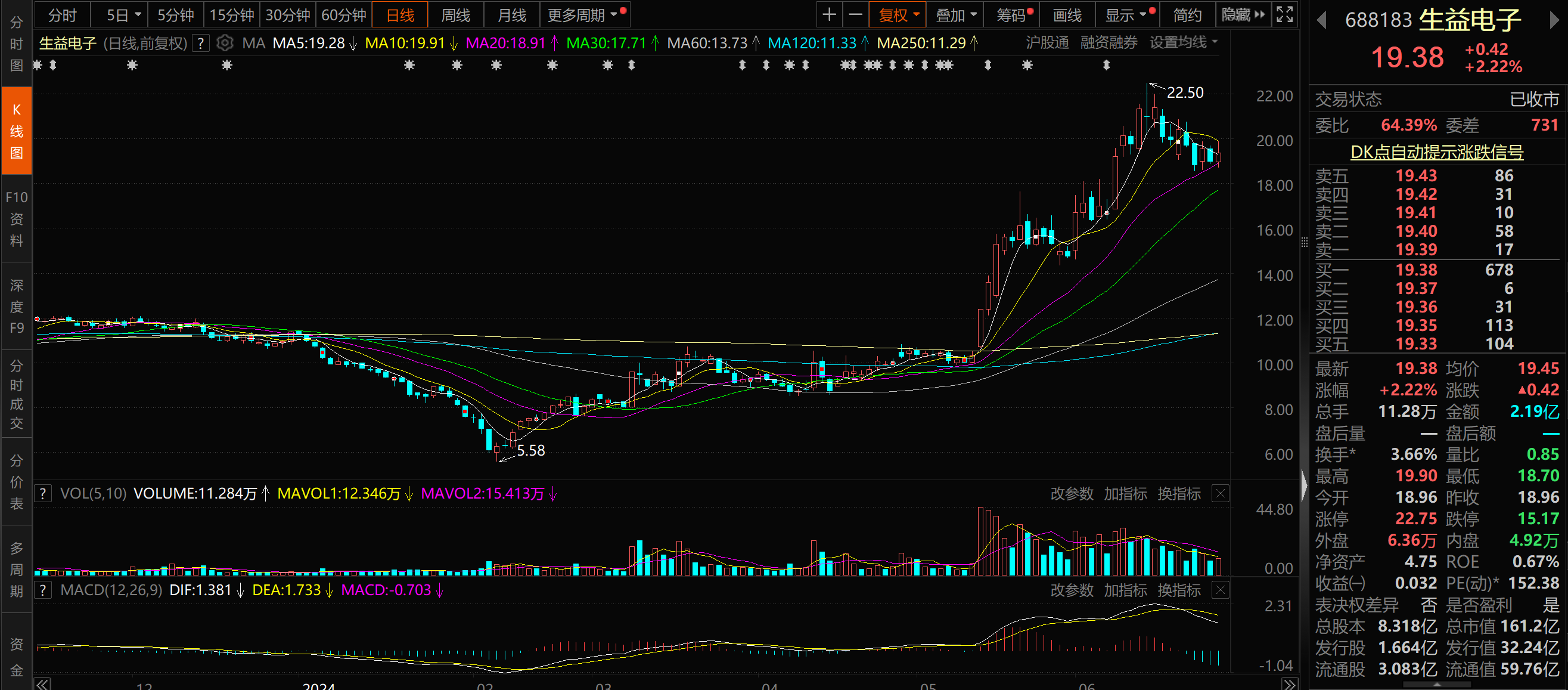Open the 复权 dropdown
Screen dimensions: 1568x690
click(x=898, y=15)
